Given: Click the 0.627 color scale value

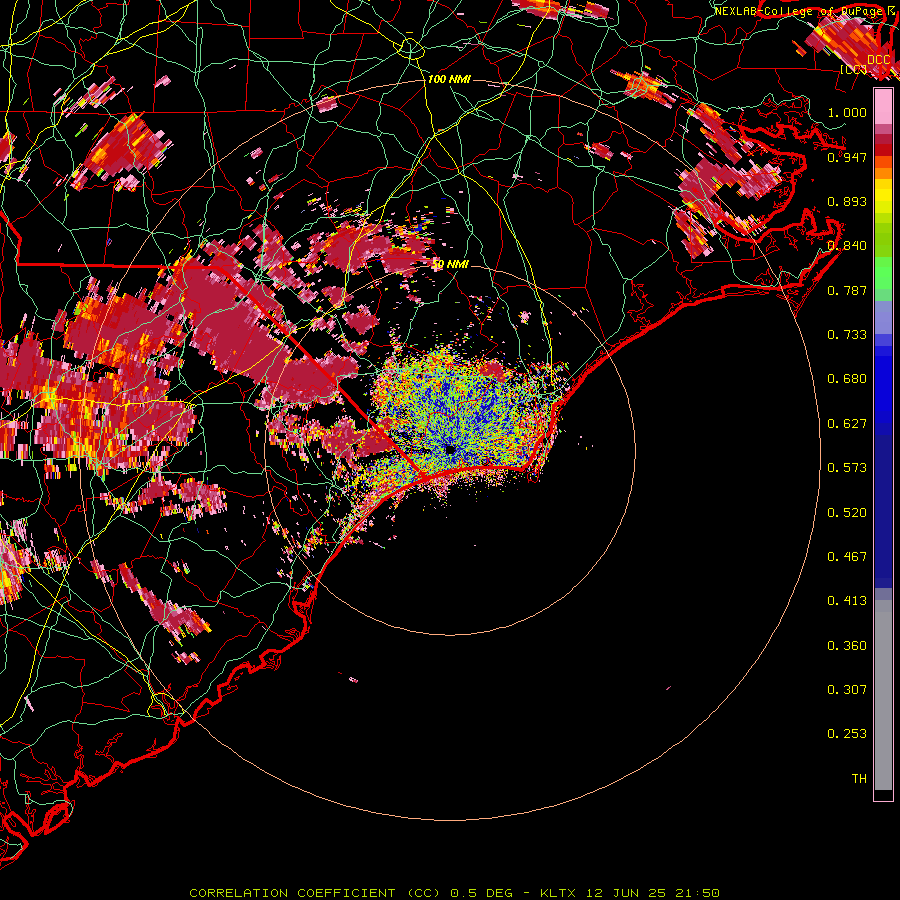Looking at the screenshot, I should click(x=847, y=424).
